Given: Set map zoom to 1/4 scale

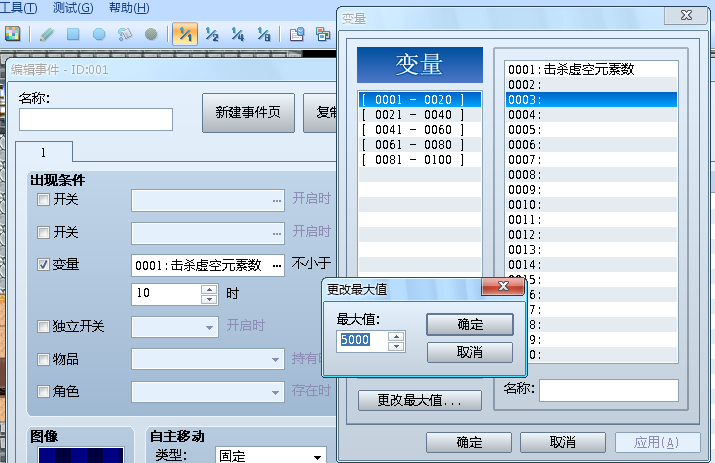Looking at the screenshot, I should click(x=238, y=34).
